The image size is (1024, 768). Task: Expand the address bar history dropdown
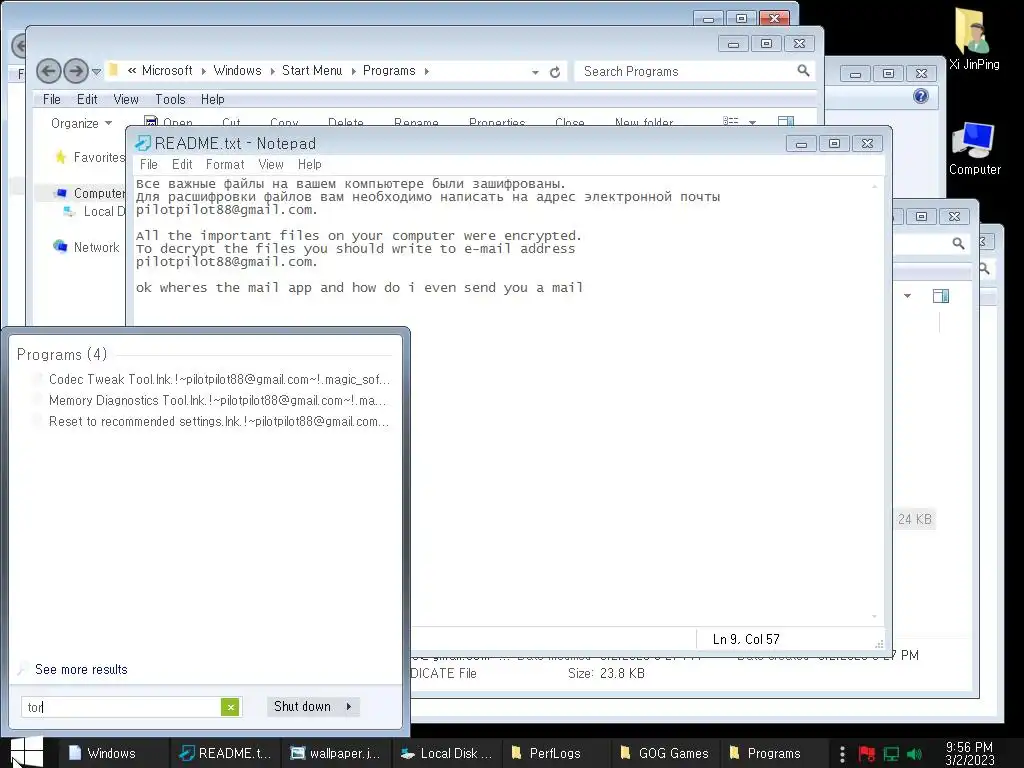click(535, 72)
